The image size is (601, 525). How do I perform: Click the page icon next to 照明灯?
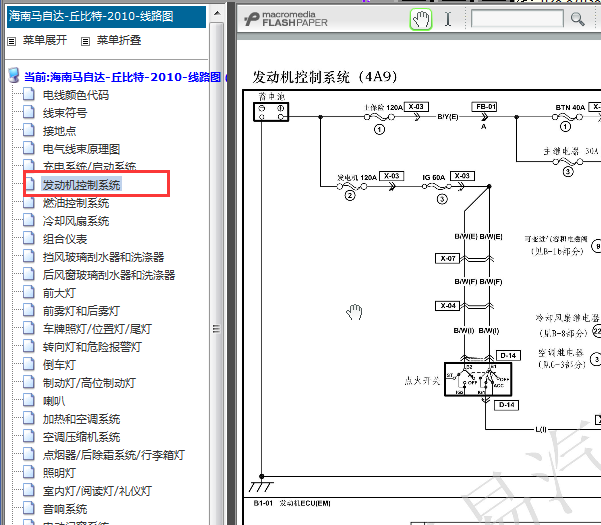tap(29, 472)
